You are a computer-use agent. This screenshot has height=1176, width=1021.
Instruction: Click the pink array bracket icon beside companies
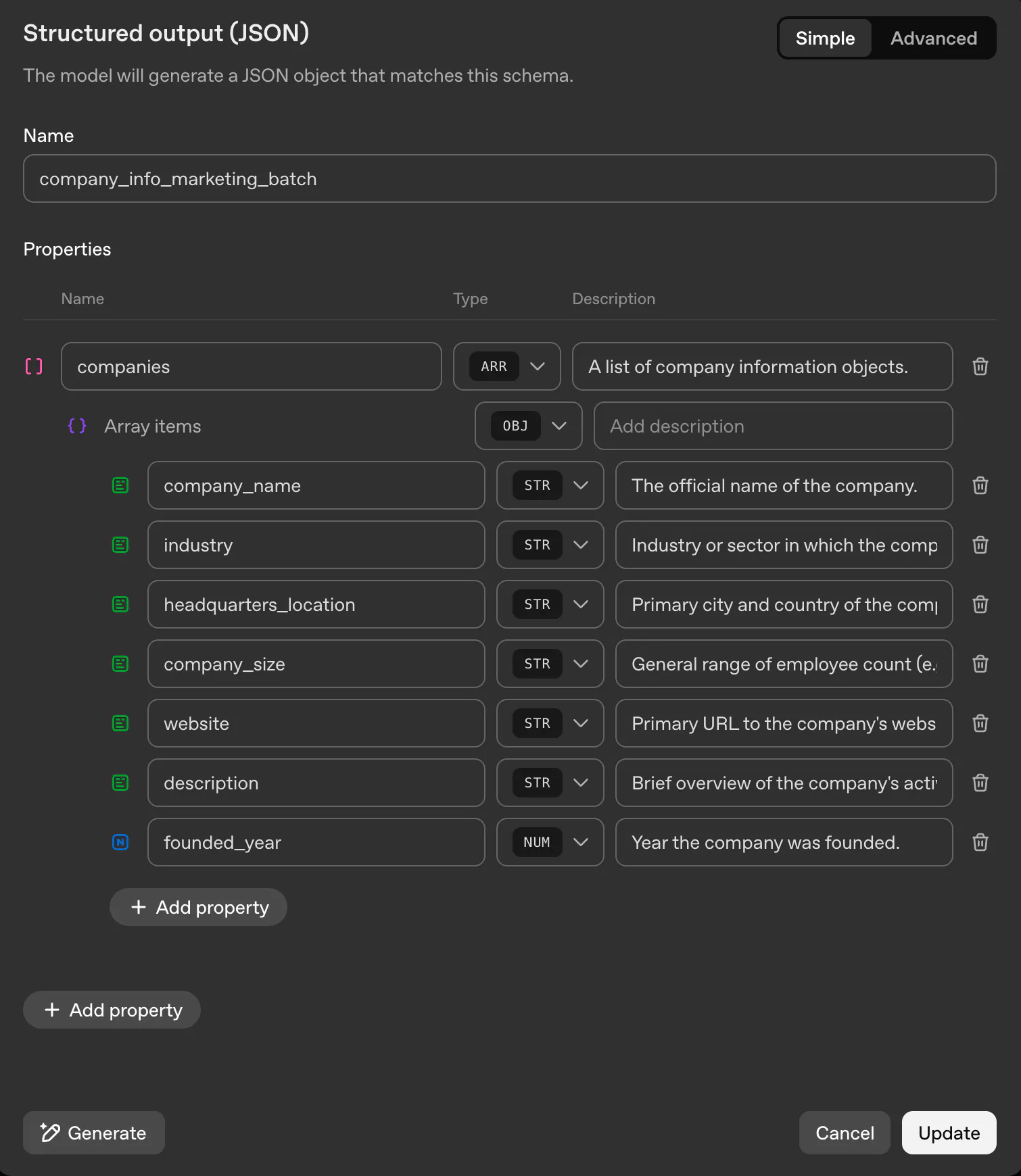34,366
